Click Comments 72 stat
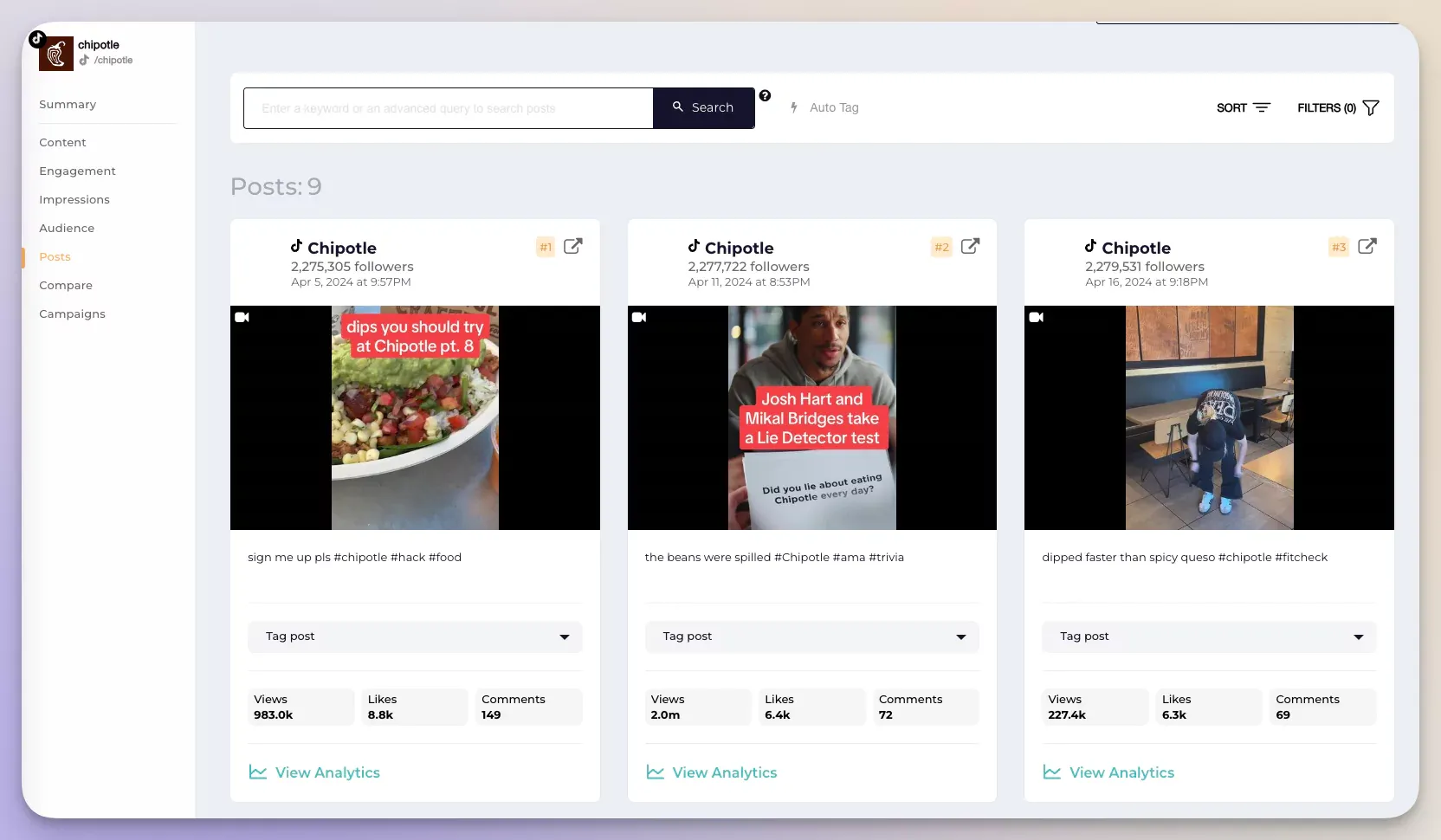This screenshot has width=1441, height=840. coord(927,707)
